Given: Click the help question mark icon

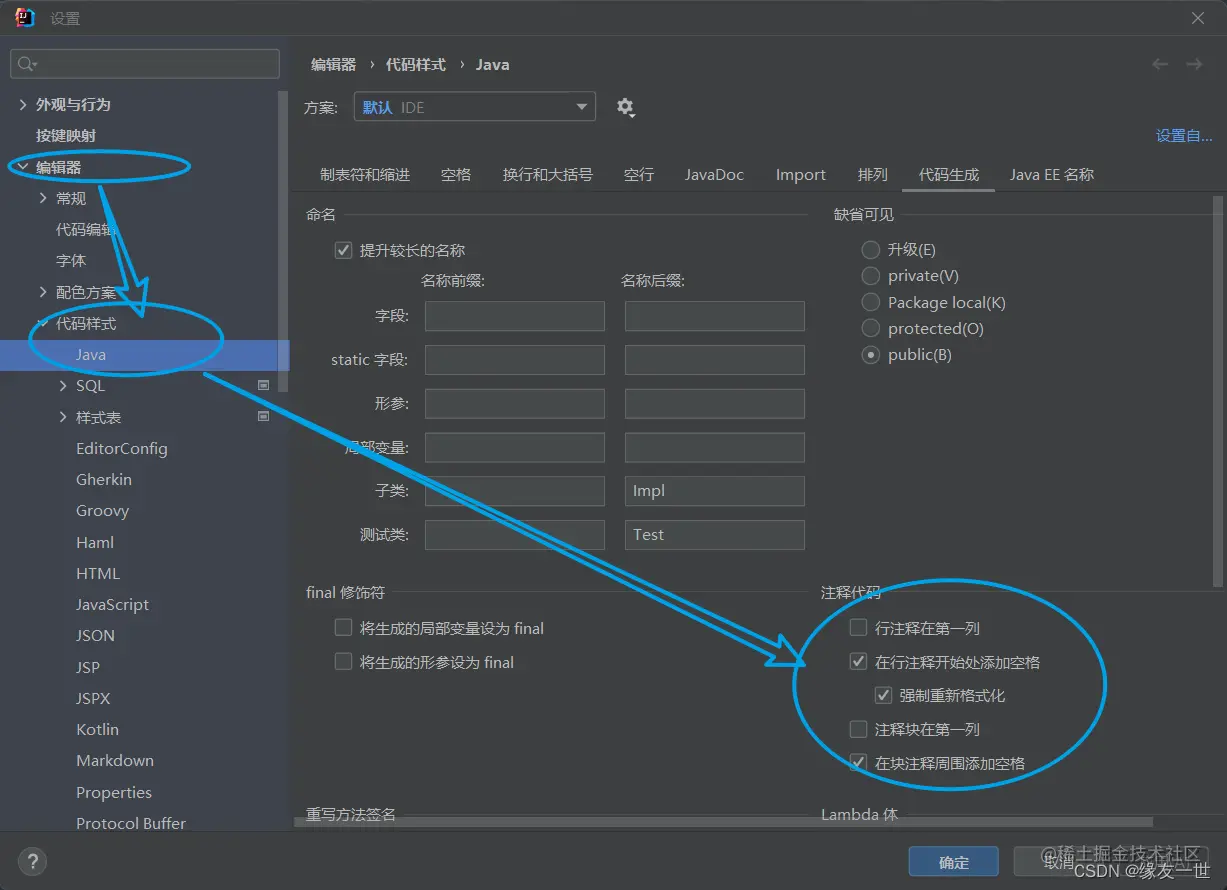Looking at the screenshot, I should pos(32,861).
